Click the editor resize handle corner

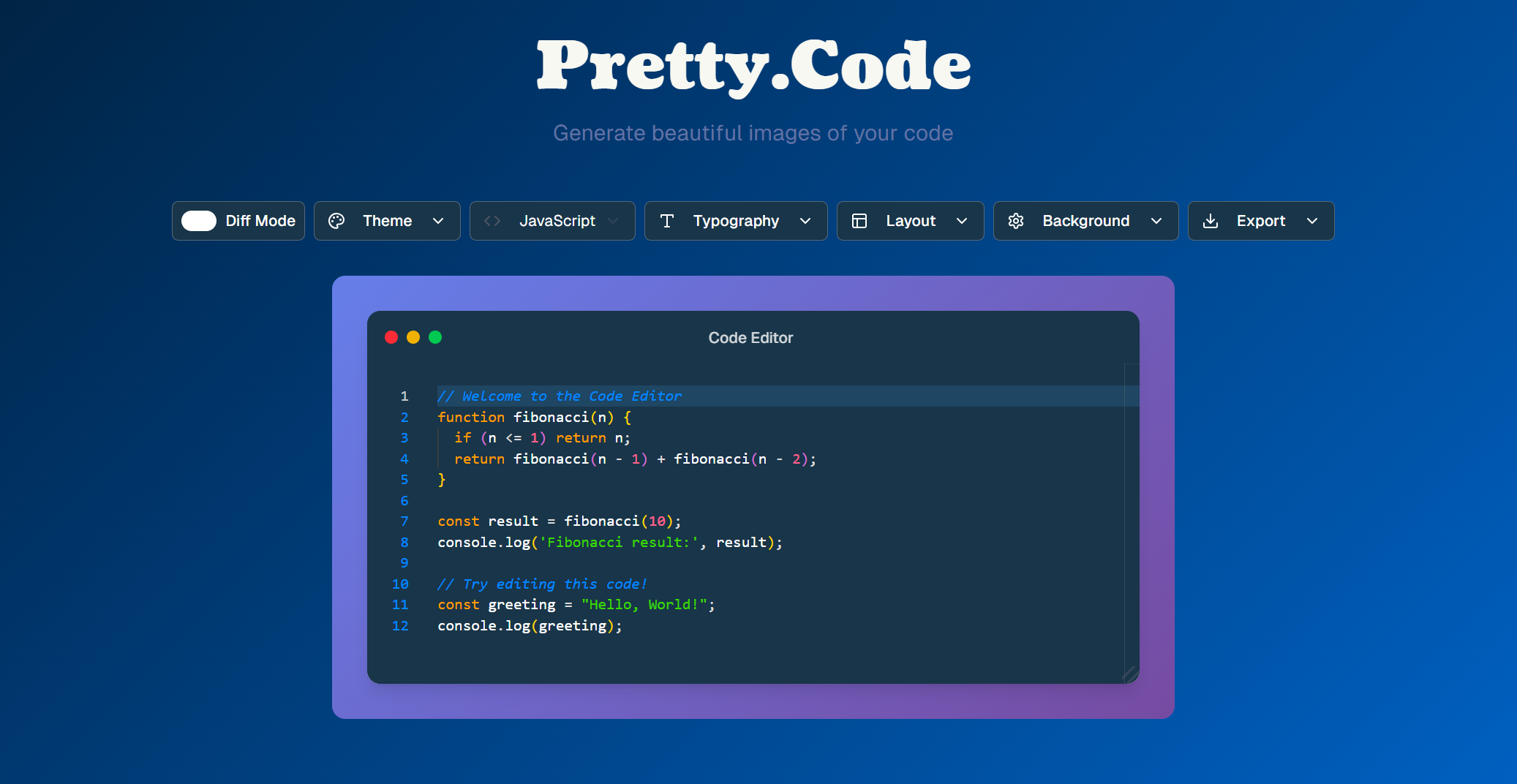(x=1130, y=674)
